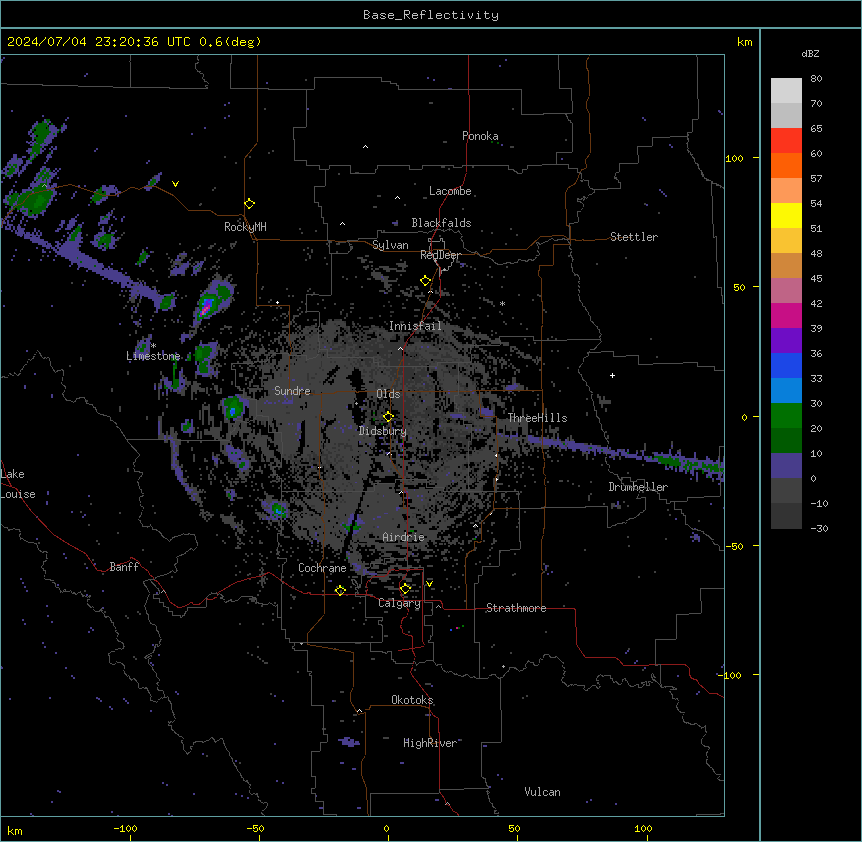The image size is (862, 842).
Task: Pick the red 65-60 dBZ legend swatch
Action: coord(786,141)
